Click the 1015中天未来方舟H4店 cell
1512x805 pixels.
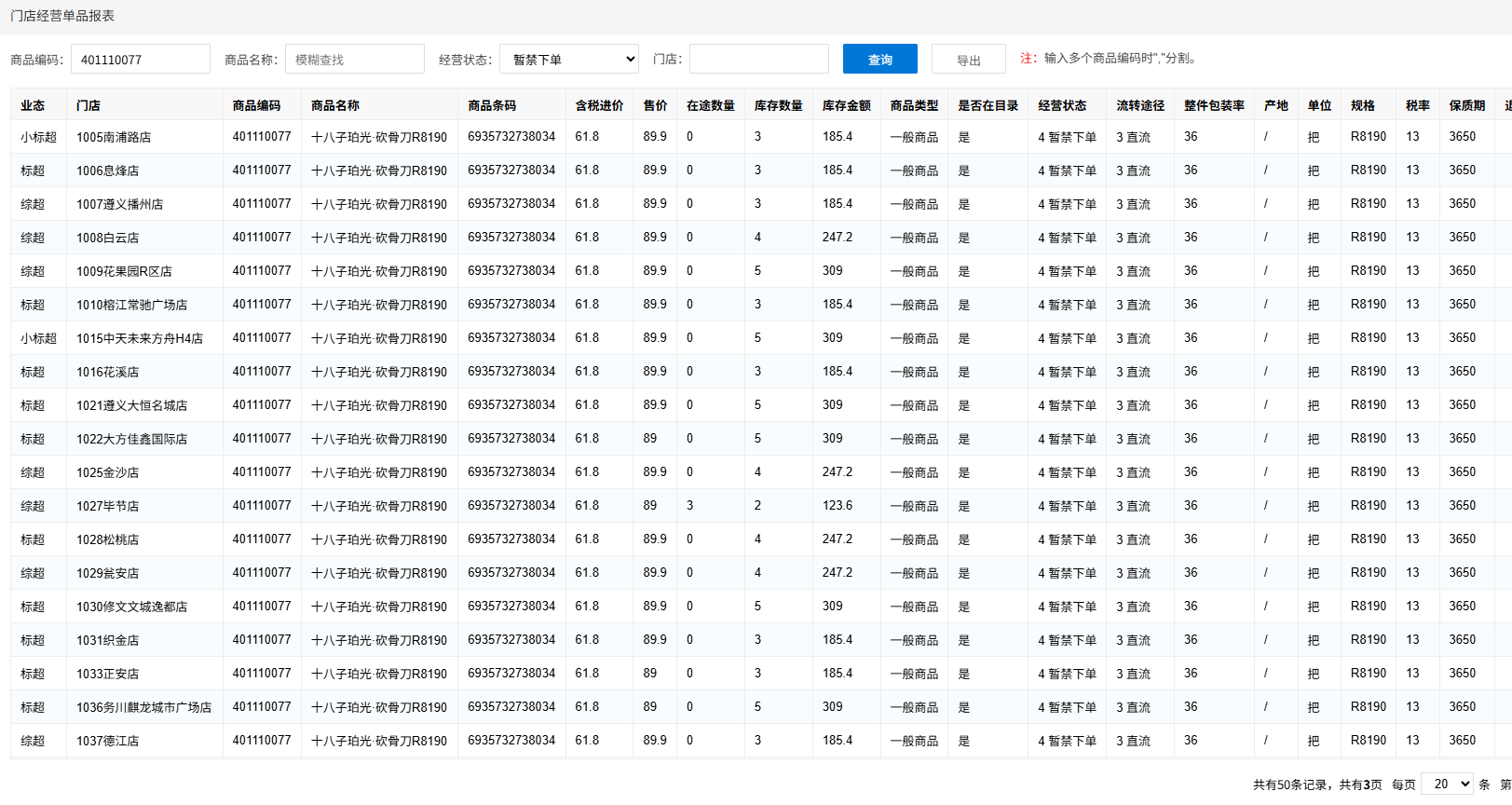click(x=140, y=338)
